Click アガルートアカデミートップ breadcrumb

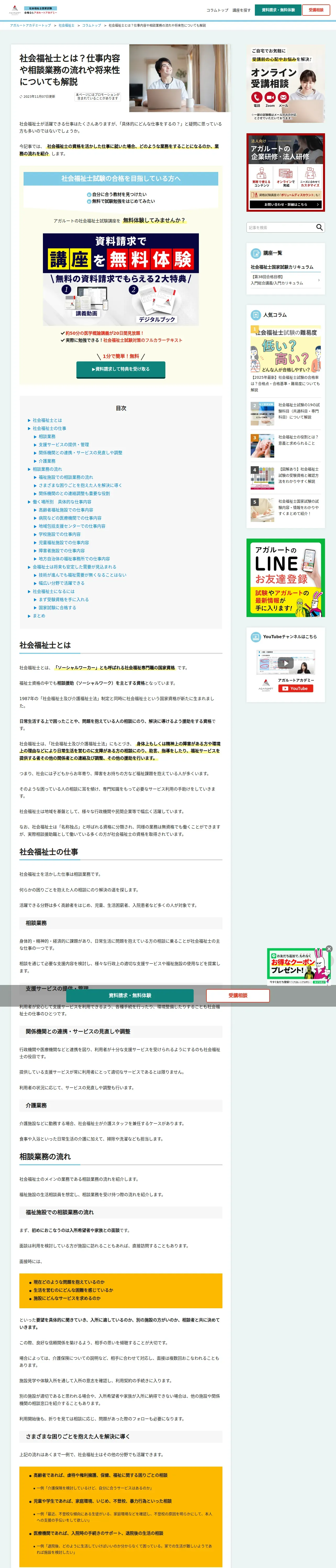(31, 26)
